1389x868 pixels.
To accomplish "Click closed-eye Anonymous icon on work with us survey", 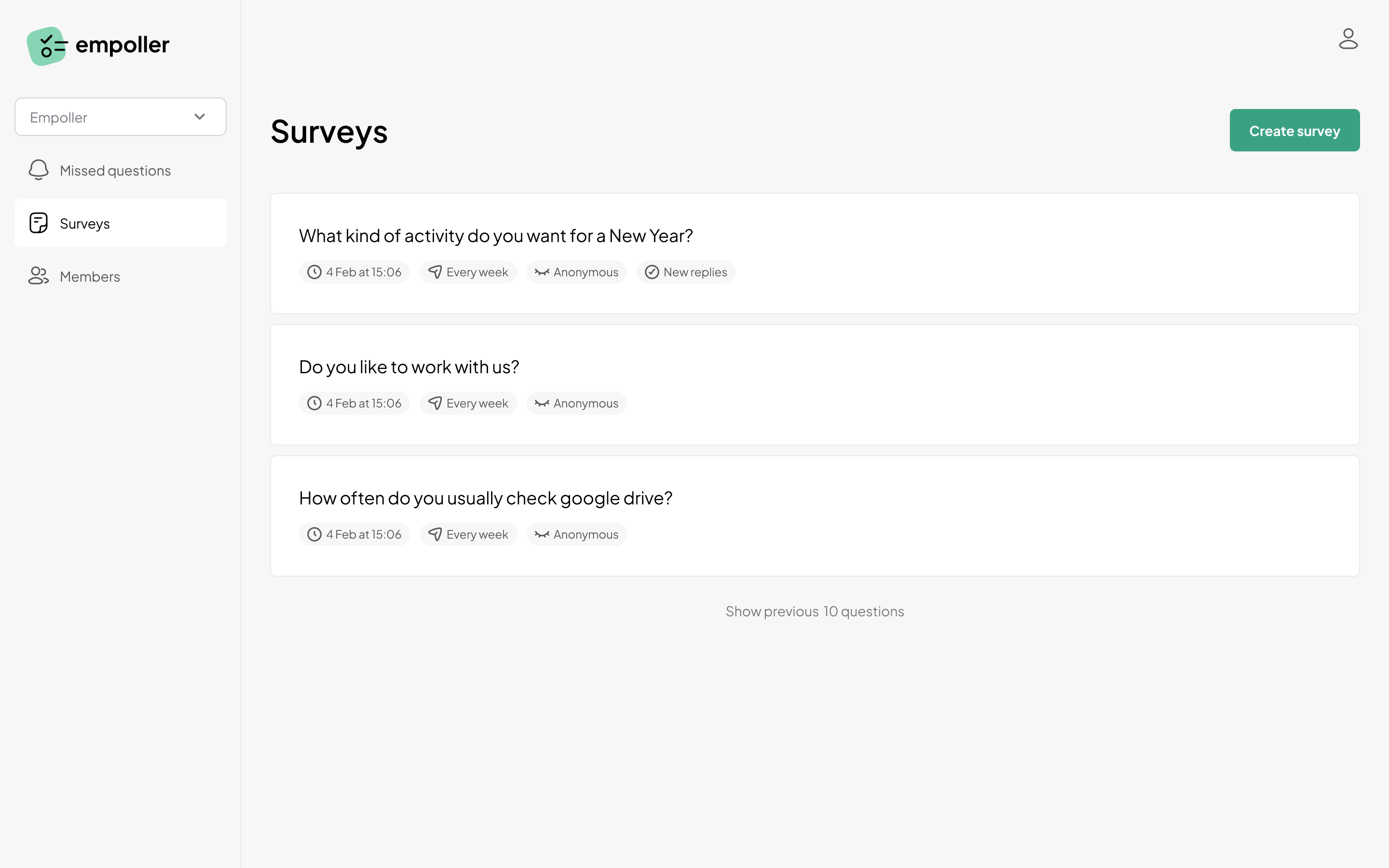I will pyautogui.click(x=542, y=403).
